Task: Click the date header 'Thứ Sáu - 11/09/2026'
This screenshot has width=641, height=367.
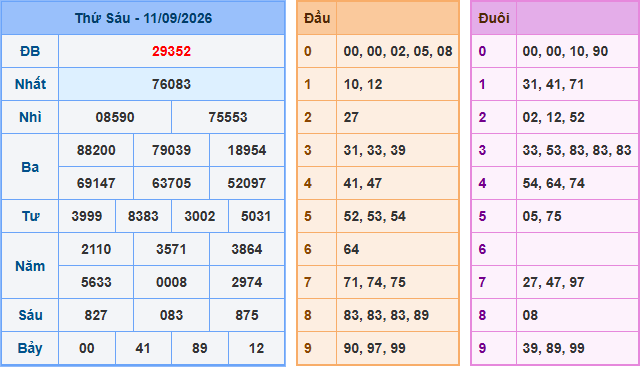Action: 143,18
